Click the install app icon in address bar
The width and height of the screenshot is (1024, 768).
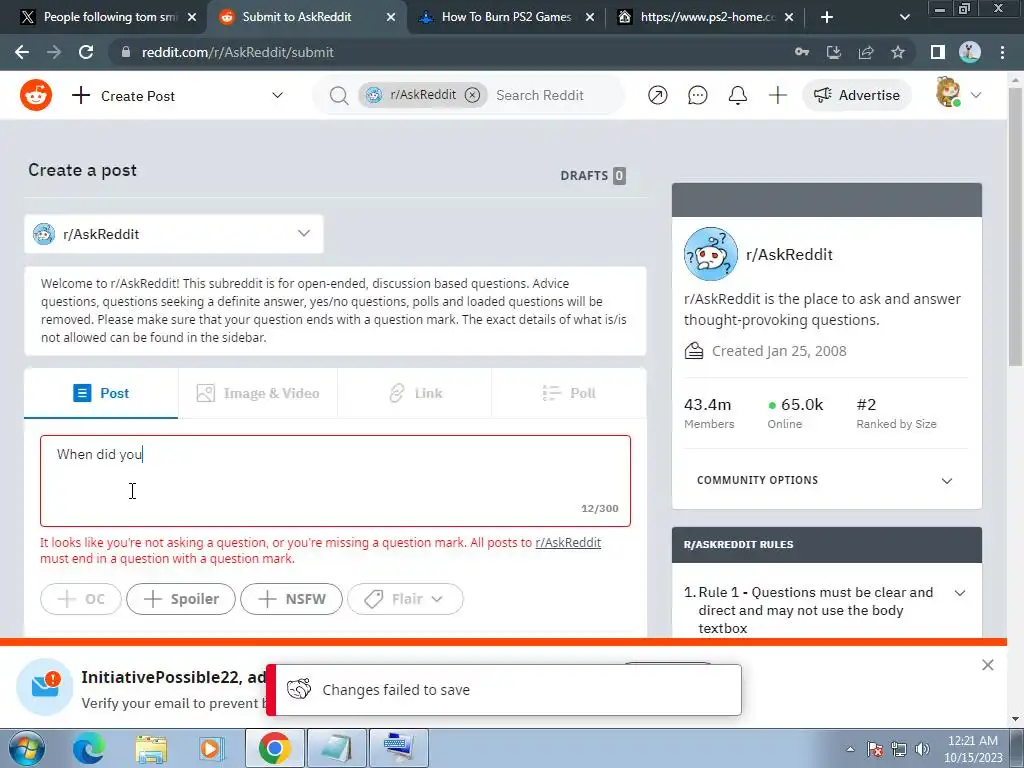834,52
